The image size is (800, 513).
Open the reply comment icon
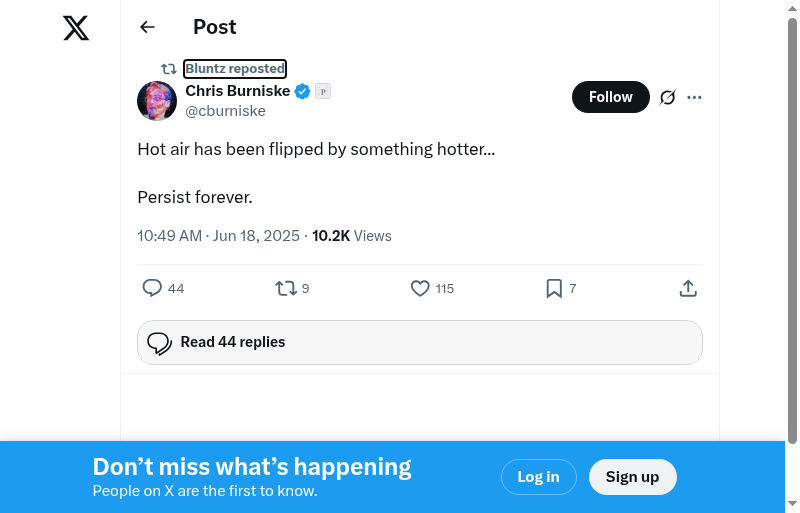(x=152, y=288)
